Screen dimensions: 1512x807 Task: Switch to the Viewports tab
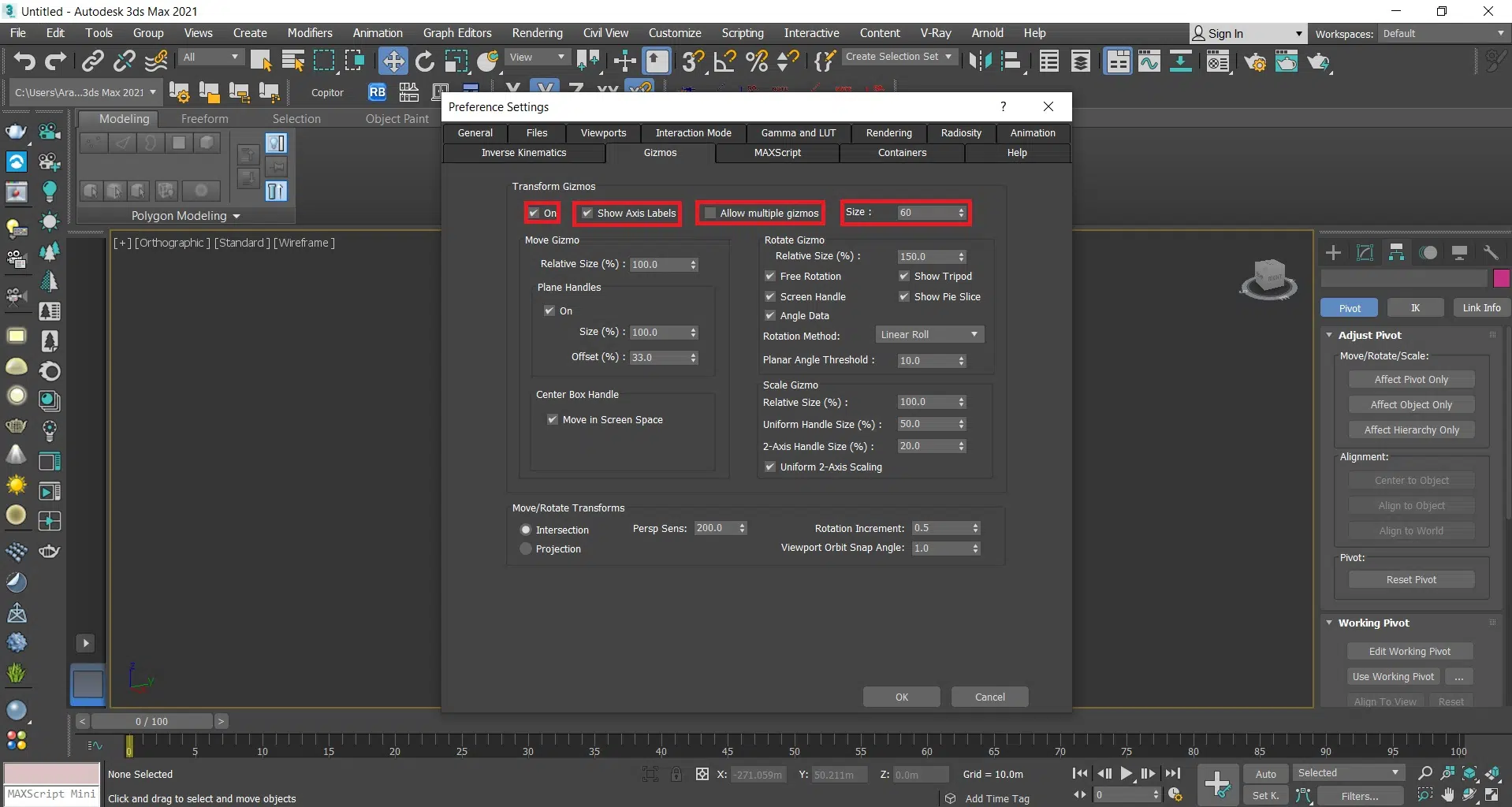coord(603,133)
